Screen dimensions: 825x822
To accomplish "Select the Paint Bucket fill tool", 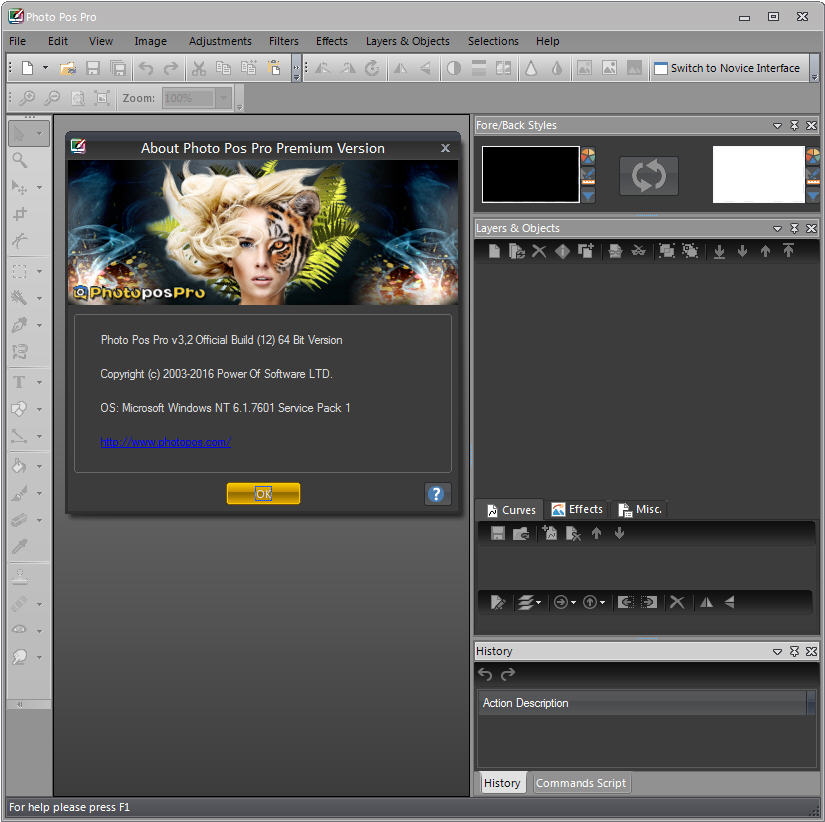I will click(20, 466).
